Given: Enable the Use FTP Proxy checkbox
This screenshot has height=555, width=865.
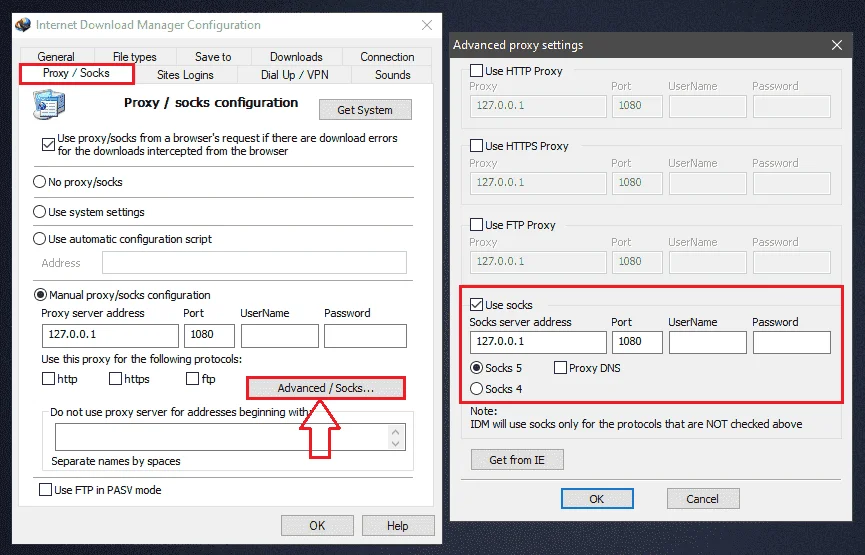Looking at the screenshot, I should (x=476, y=225).
